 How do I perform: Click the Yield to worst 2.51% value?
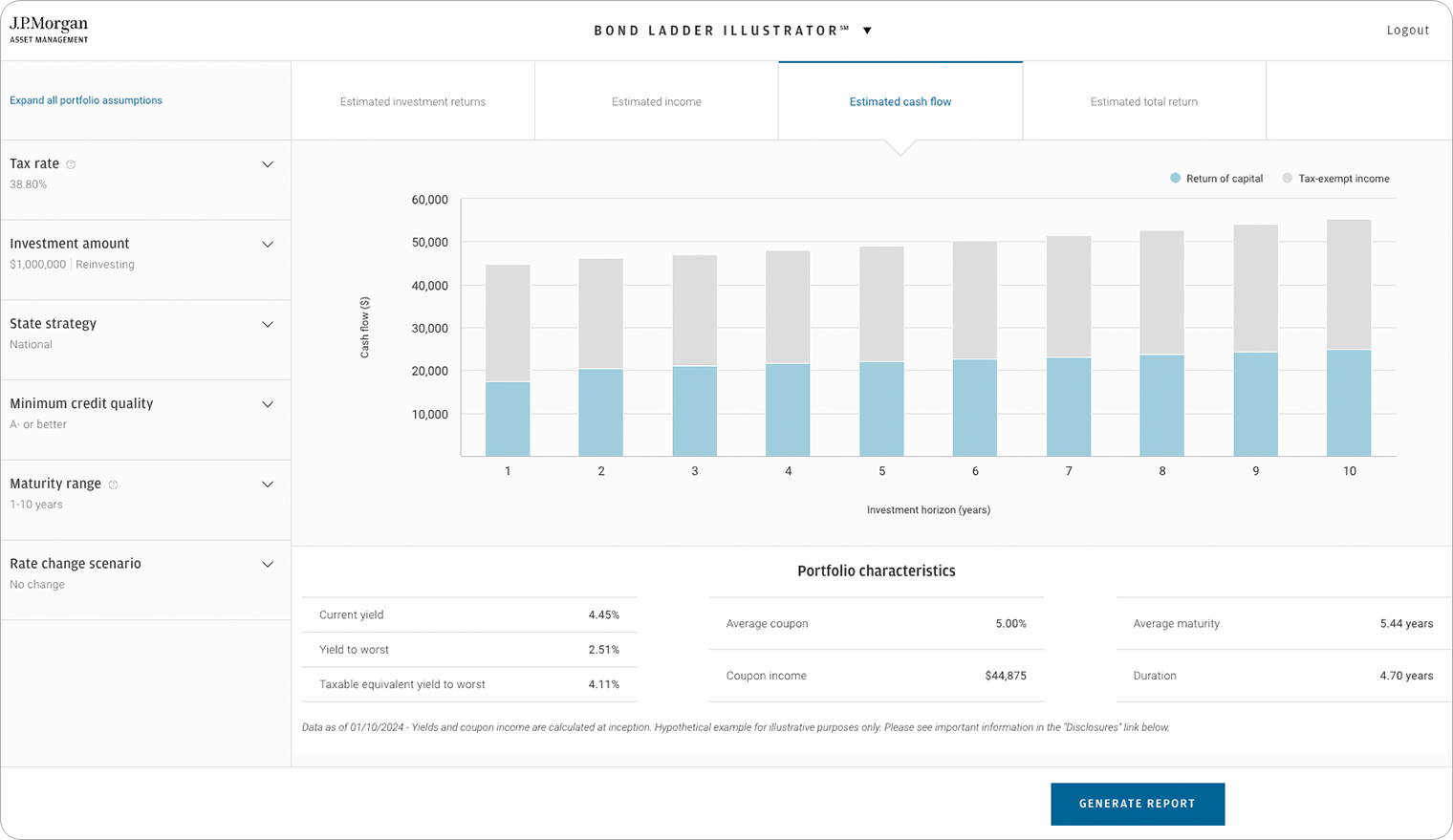pyautogui.click(x=604, y=650)
